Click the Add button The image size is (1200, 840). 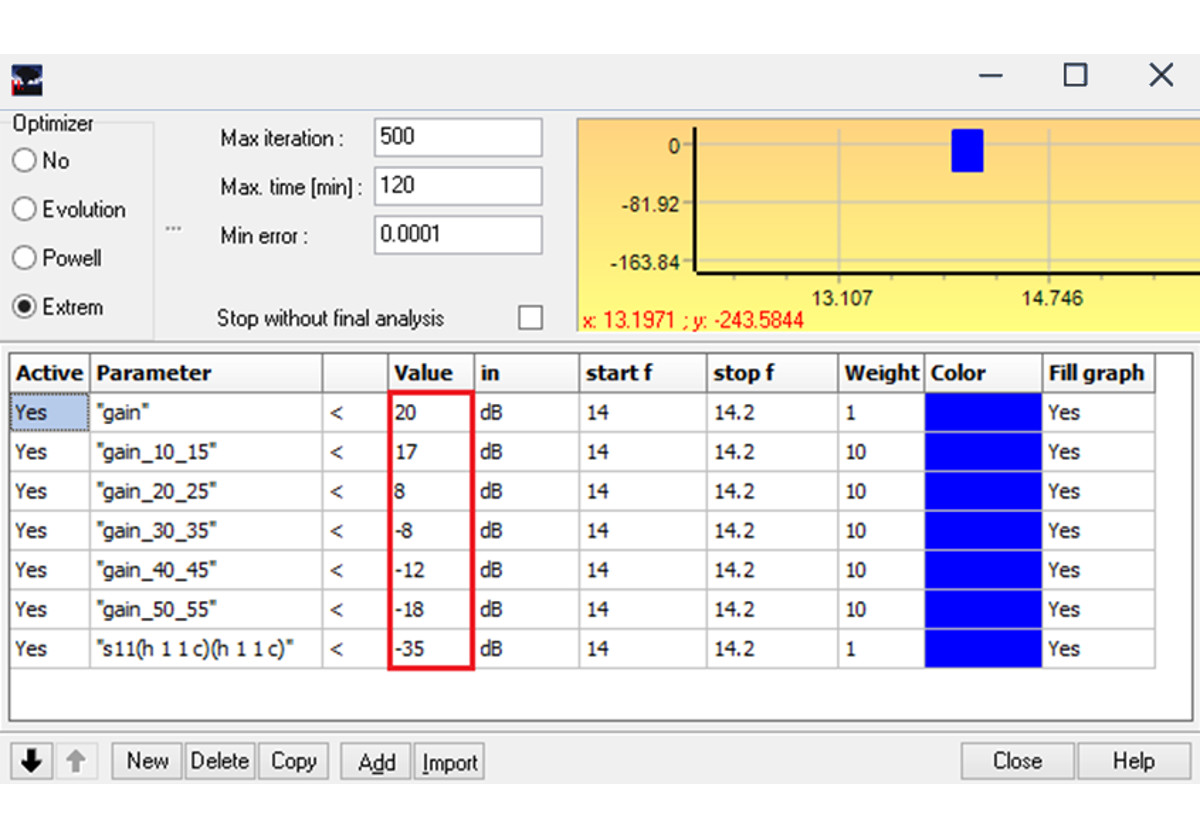tap(377, 762)
